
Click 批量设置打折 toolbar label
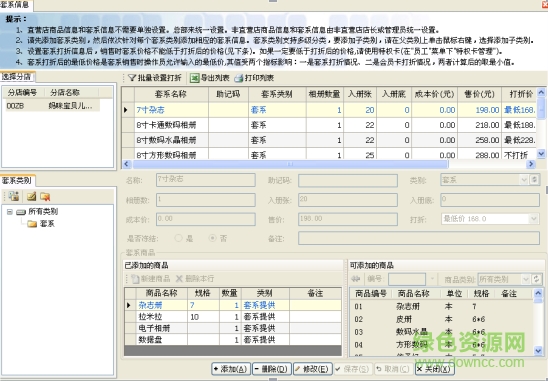click(x=159, y=78)
